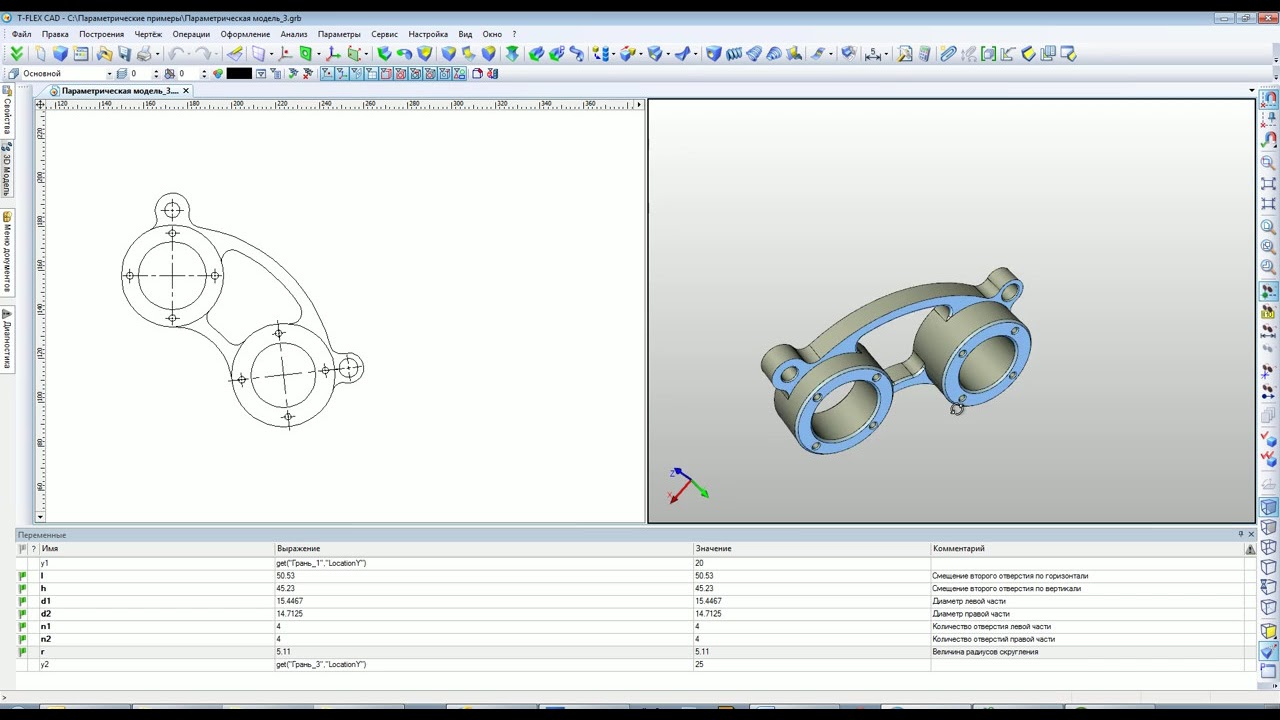Undo the last action
Screen dimensions: 1280x720
pyautogui.click(x=176, y=54)
